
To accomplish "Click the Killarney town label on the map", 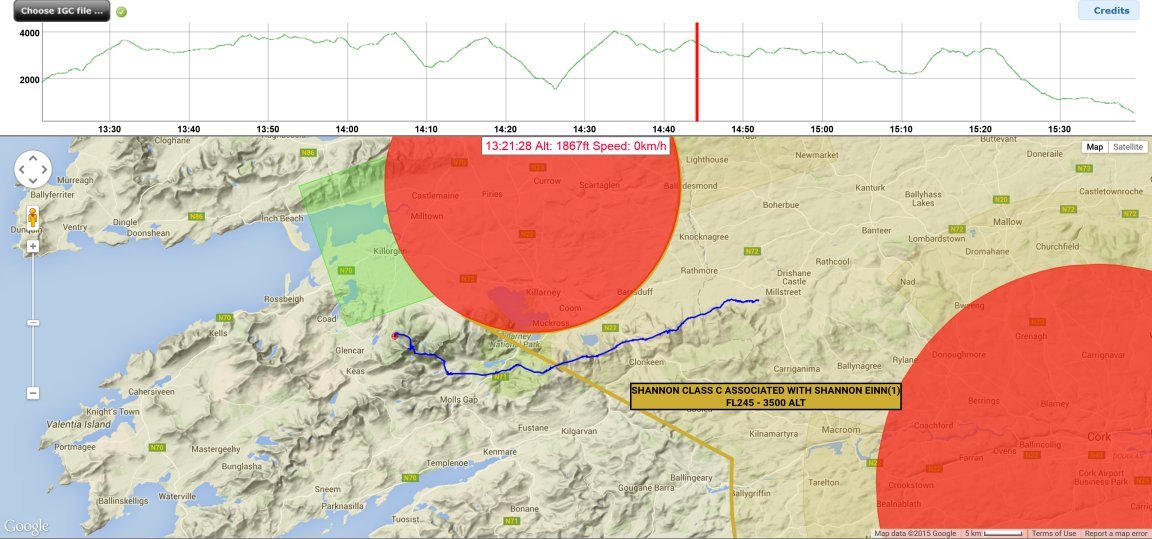I will point(544,292).
